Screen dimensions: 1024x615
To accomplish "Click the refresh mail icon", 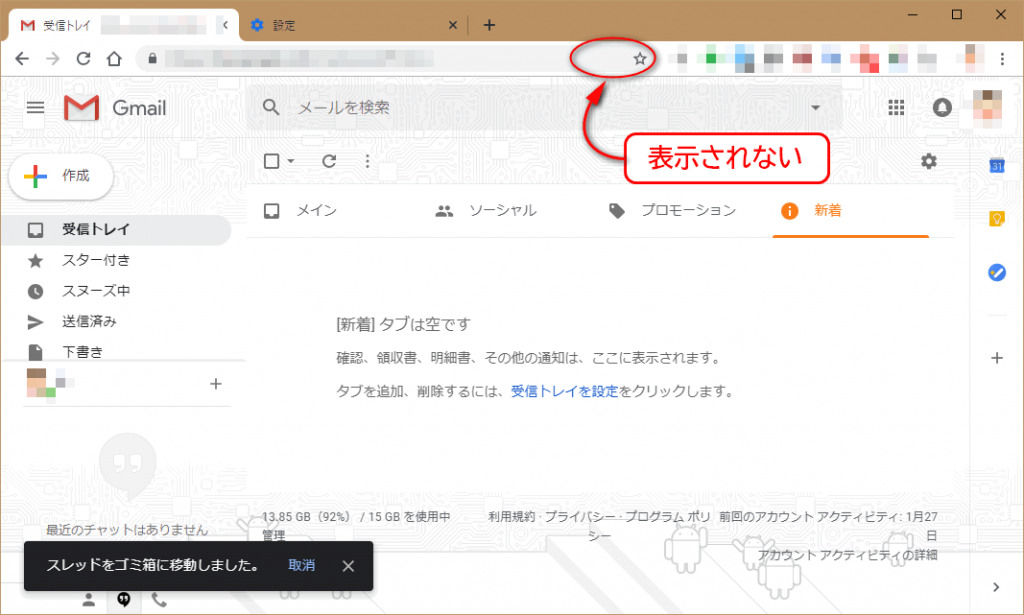I will (329, 161).
